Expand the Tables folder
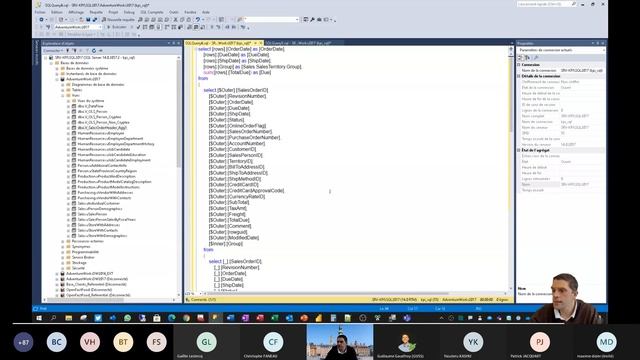 pos(63,90)
